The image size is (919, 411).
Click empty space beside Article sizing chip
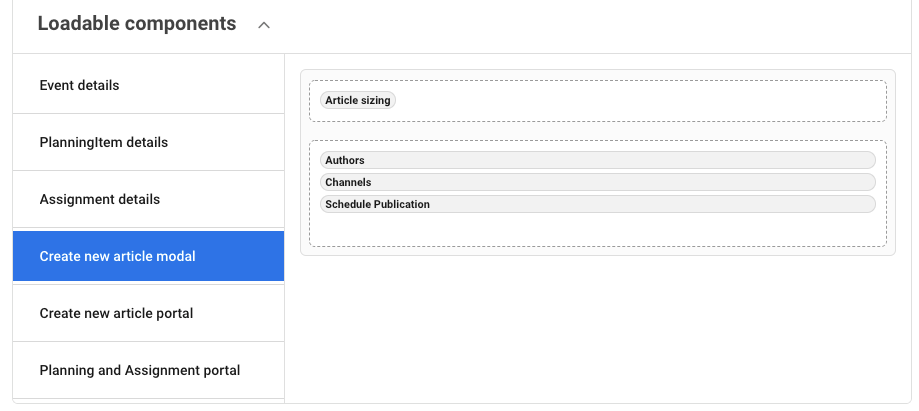pyautogui.click(x=640, y=101)
